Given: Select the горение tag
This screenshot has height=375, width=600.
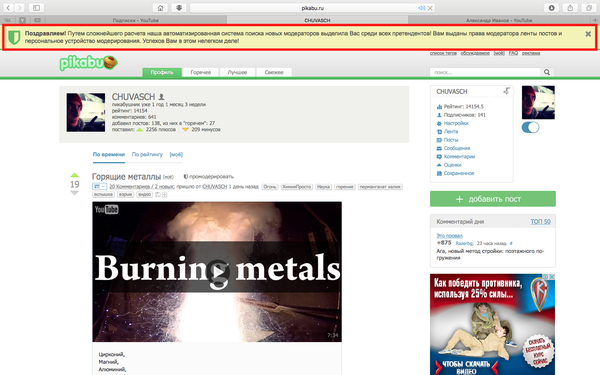Looking at the screenshot, I should point(345,187).
